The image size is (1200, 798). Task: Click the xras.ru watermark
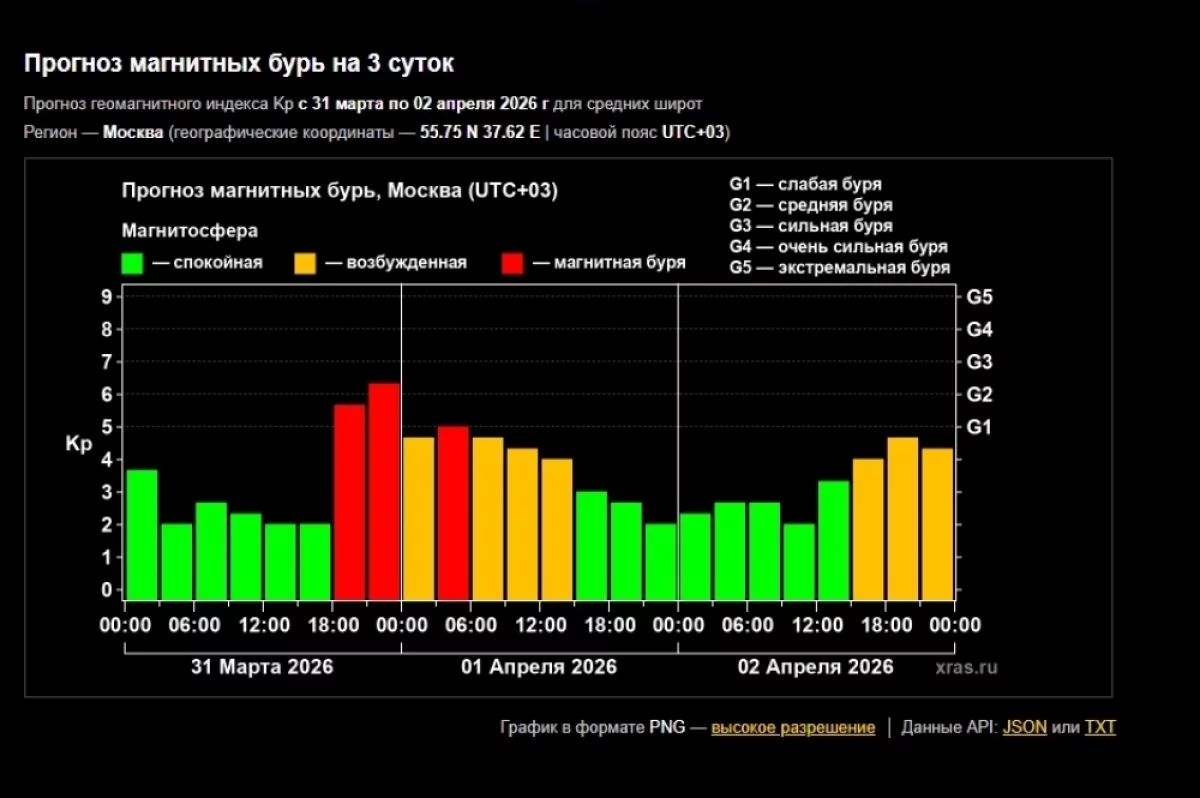click(x=967, y=667)
